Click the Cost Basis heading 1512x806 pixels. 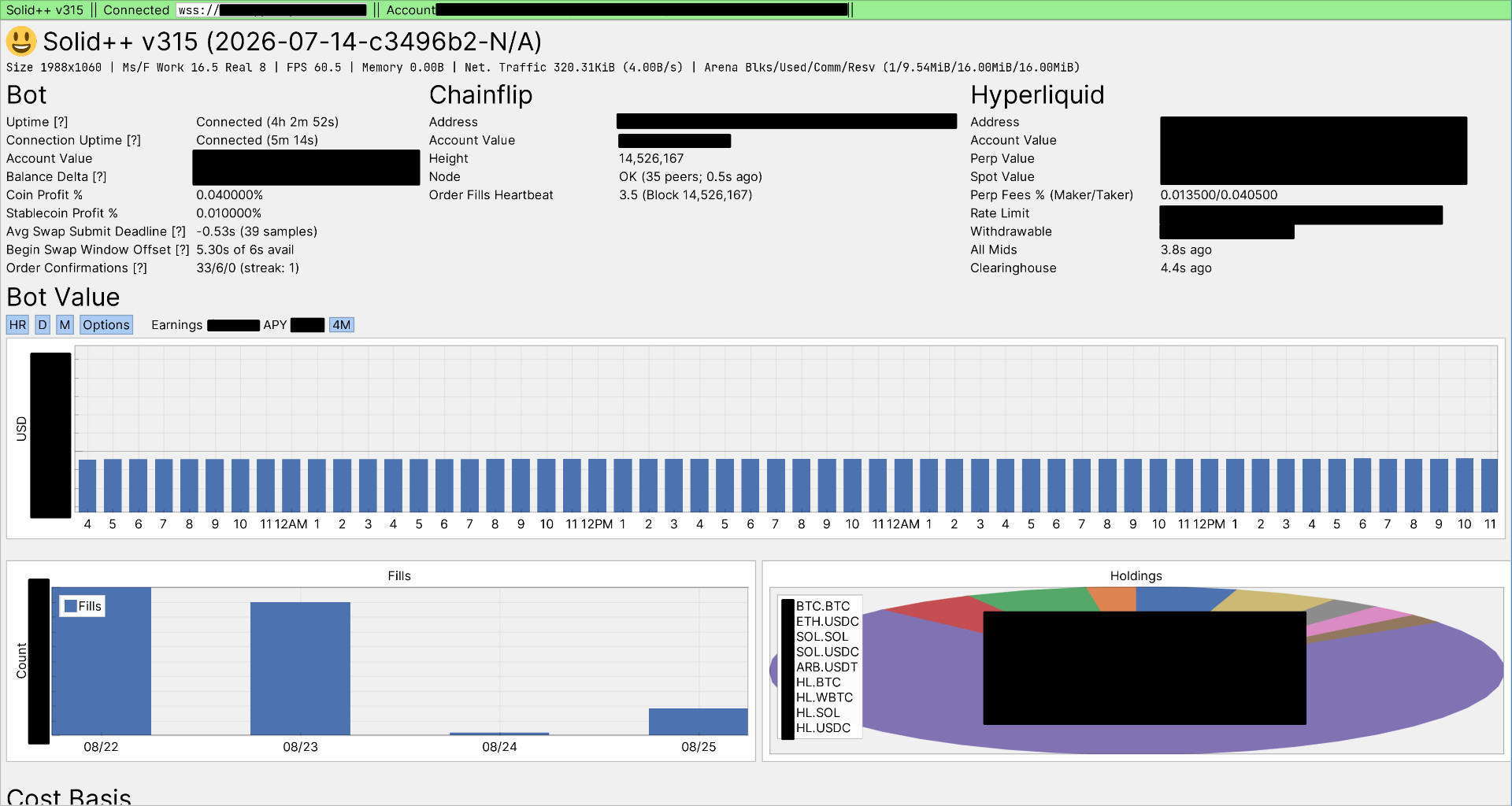69,797
